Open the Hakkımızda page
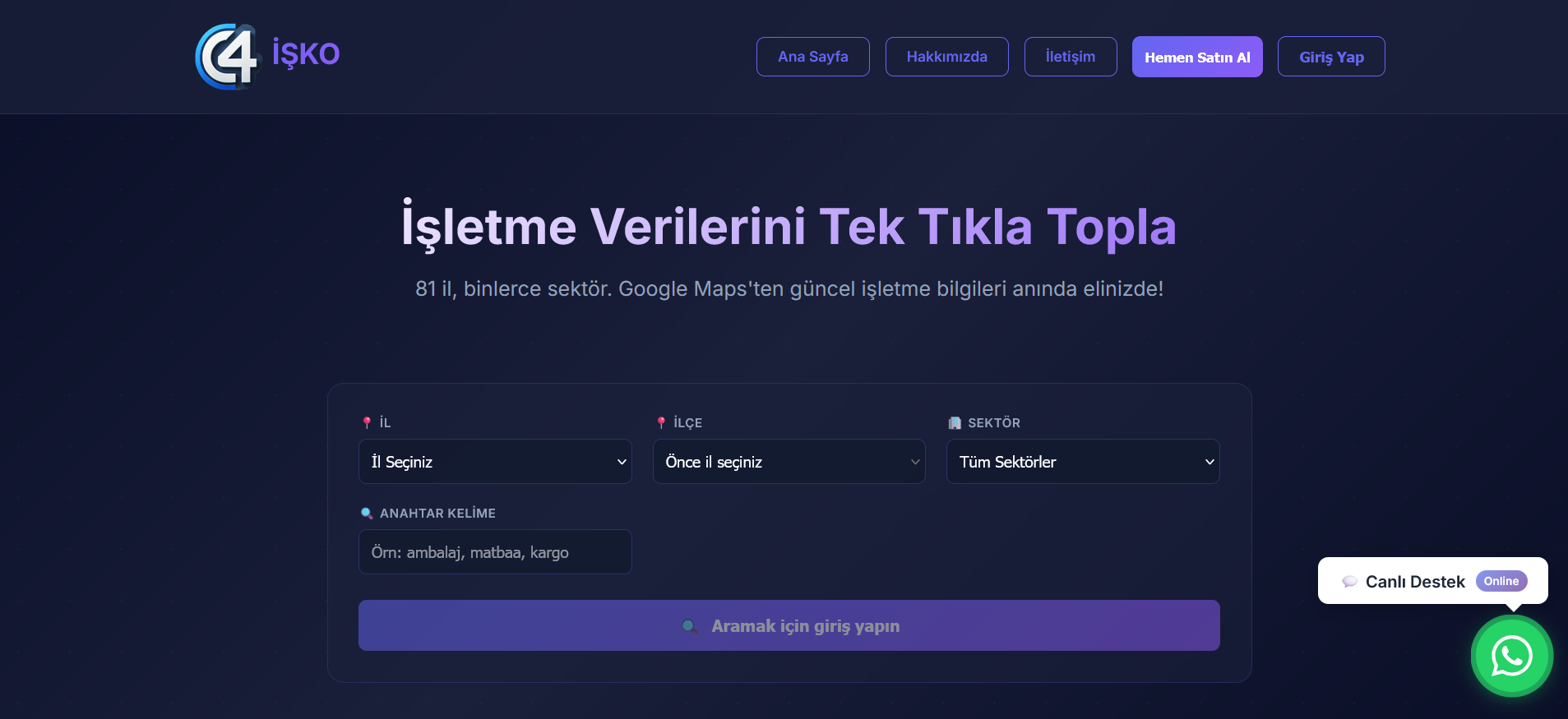The image size is (1568, 719). click(946, 57)
